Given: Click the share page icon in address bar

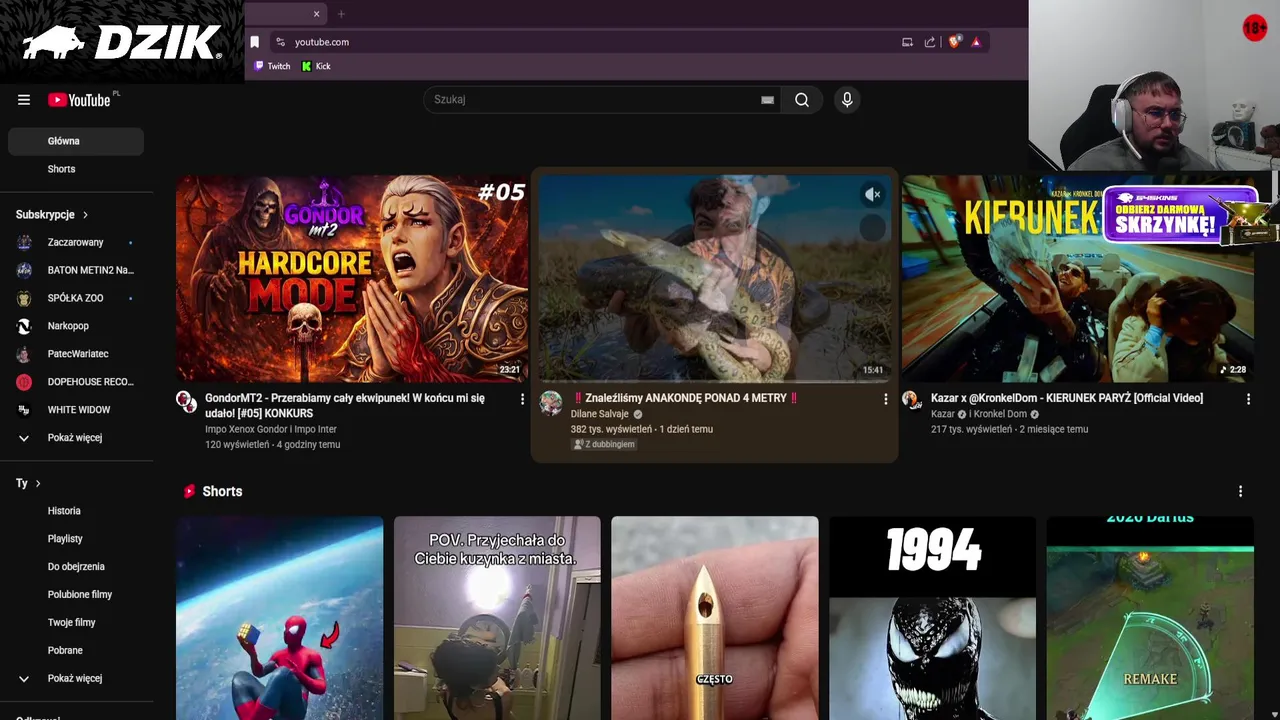Looking at the screenshot, I should pyautogui.click(x=930, y=42).
